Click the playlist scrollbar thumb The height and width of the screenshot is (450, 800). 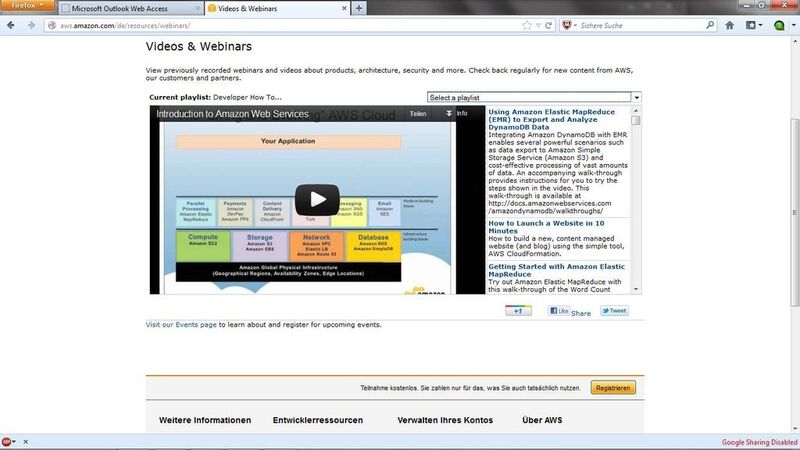pyautogui.click(x=635, y=120)
